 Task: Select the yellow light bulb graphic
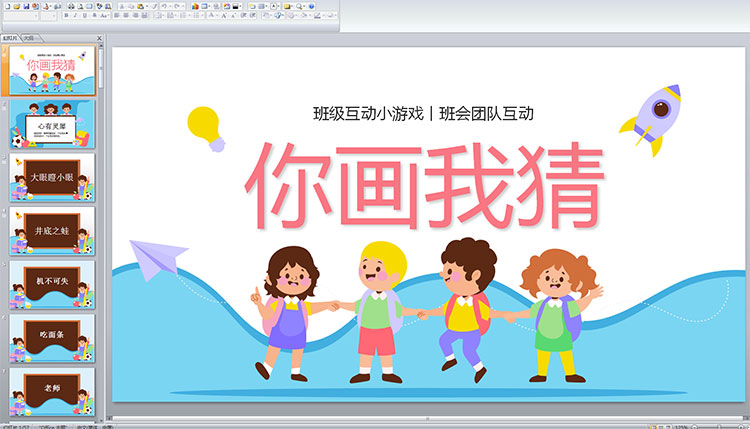pyautogui.click(x=206, y=128)
